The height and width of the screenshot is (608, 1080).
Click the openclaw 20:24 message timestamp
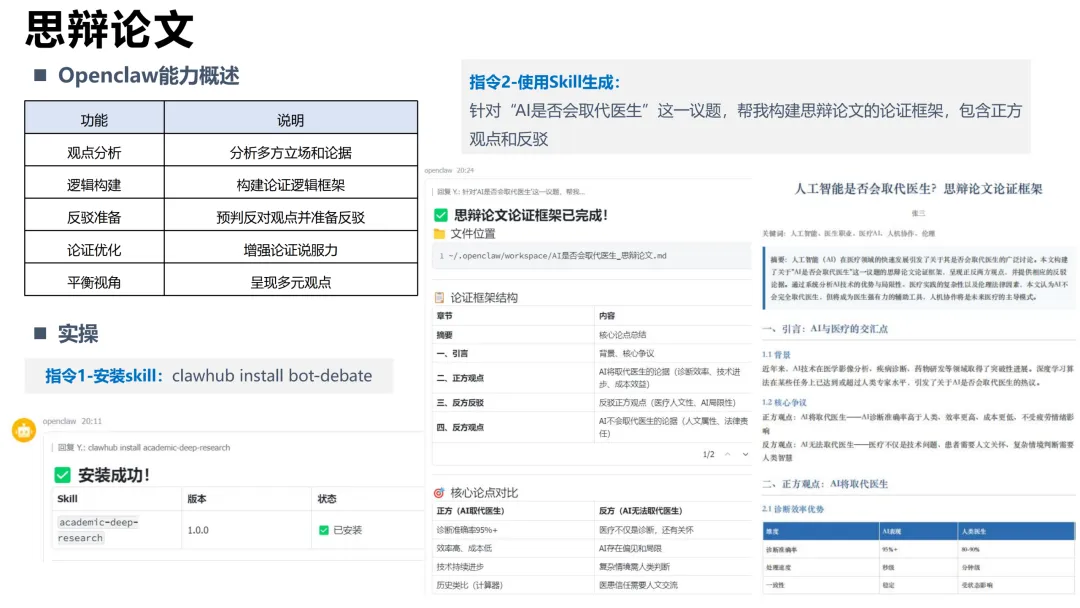pyautogui.click(x=449, y=170)
